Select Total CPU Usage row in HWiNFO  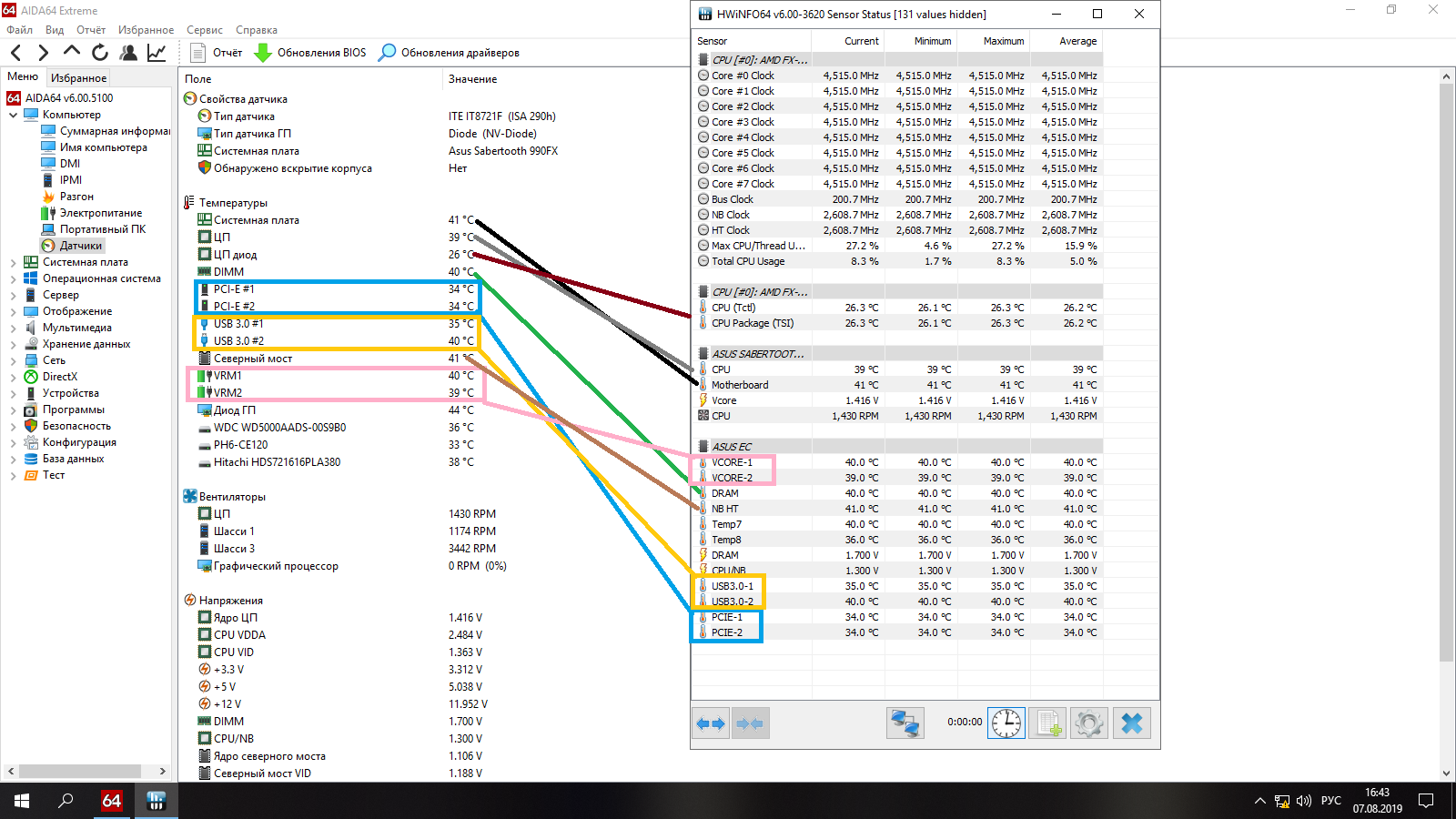pos(898,261)
